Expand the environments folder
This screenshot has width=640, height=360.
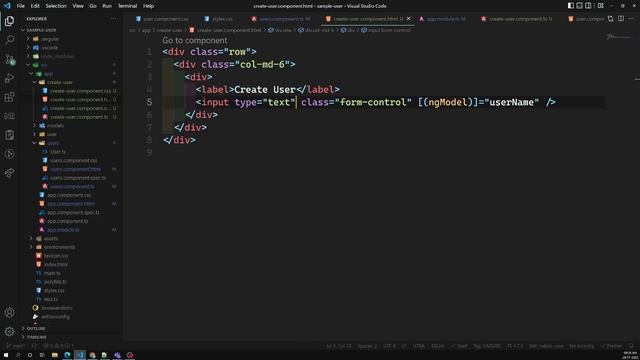tap(59, 247)
